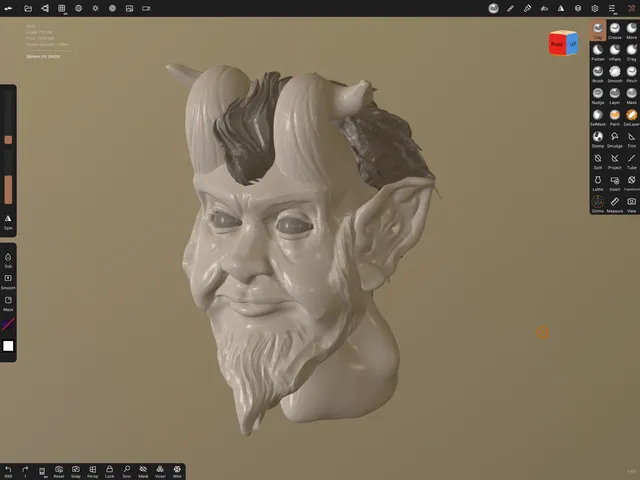This screenshot has width=640, height=480.
Task: Open the Material sphere menu
Action: 78,8
